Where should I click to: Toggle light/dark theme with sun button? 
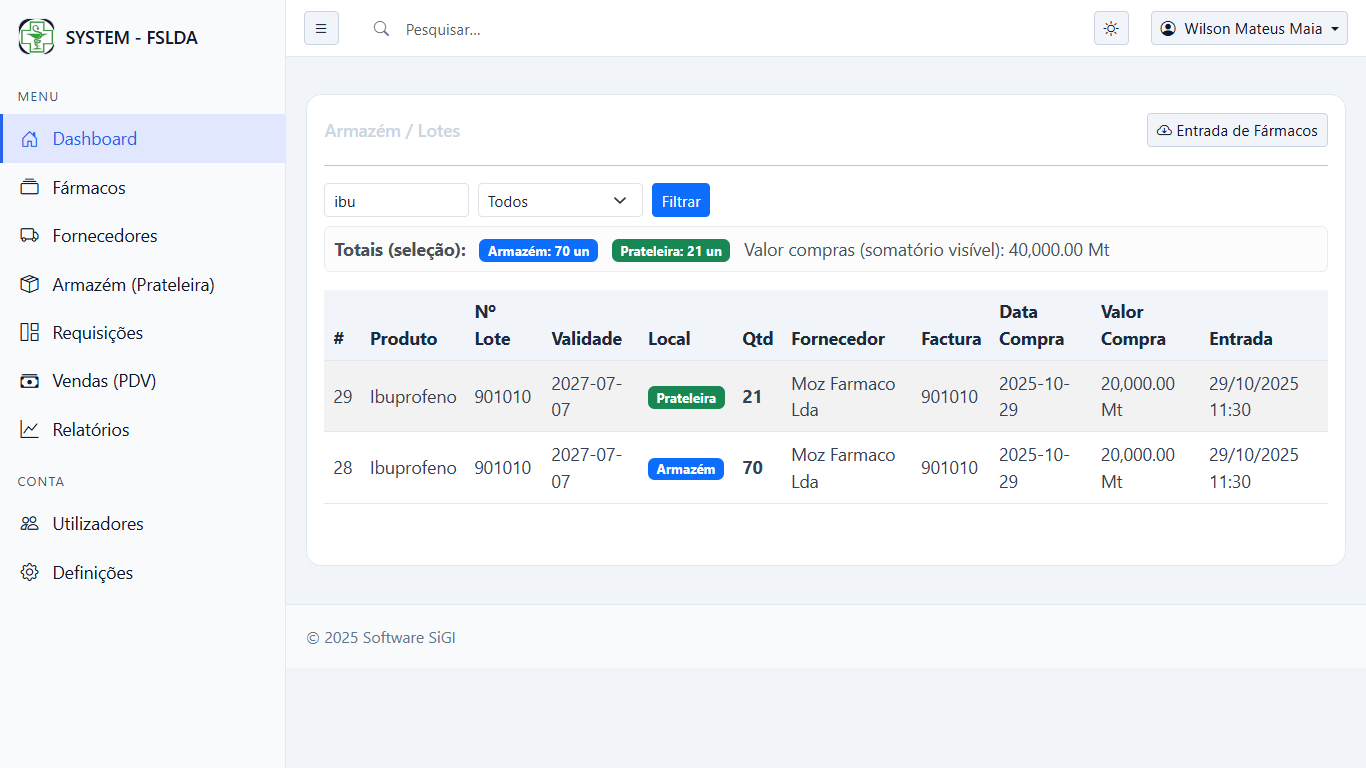1111,29
